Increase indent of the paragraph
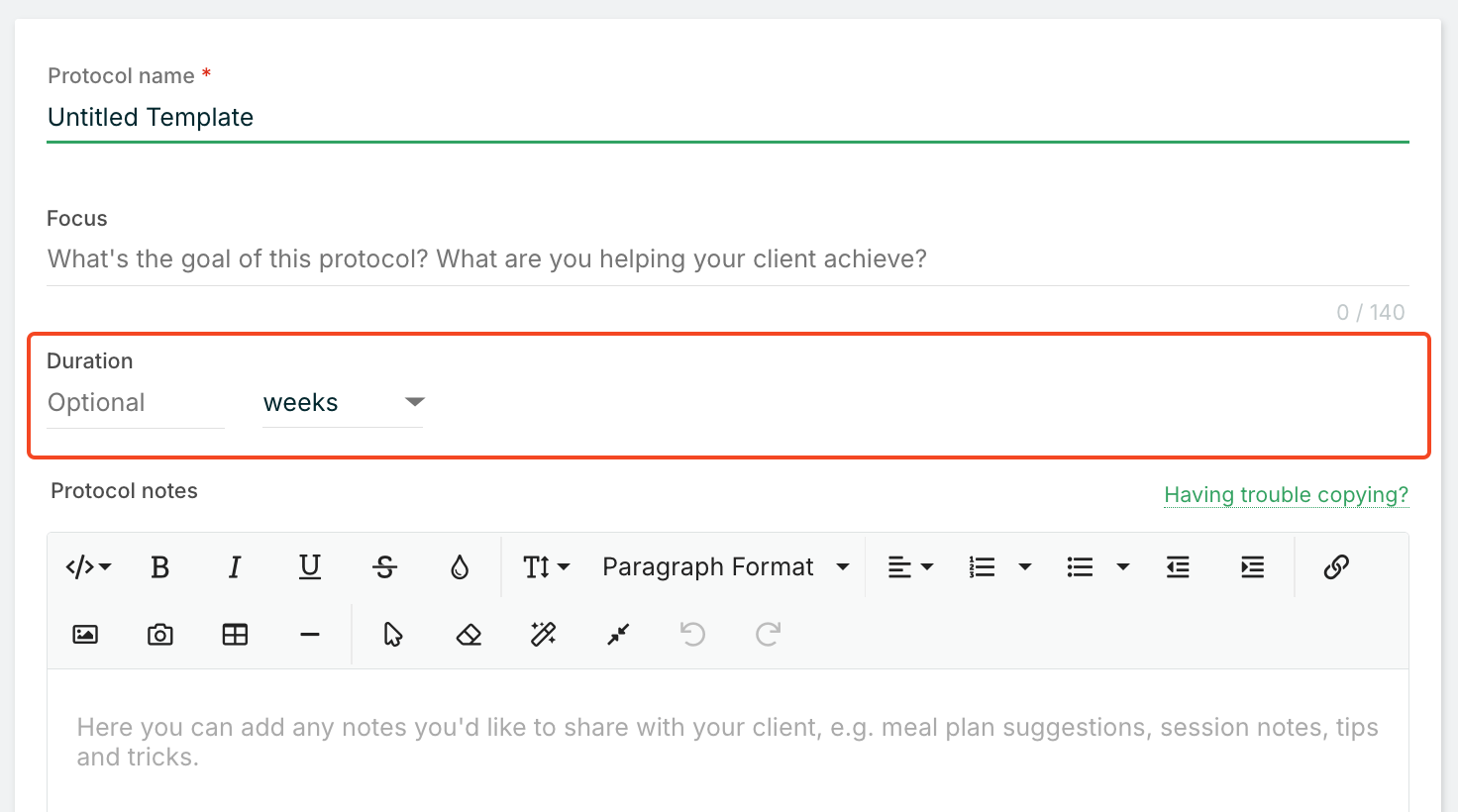This screenshot has height=812, width=1458. (x=1253, y=567)
